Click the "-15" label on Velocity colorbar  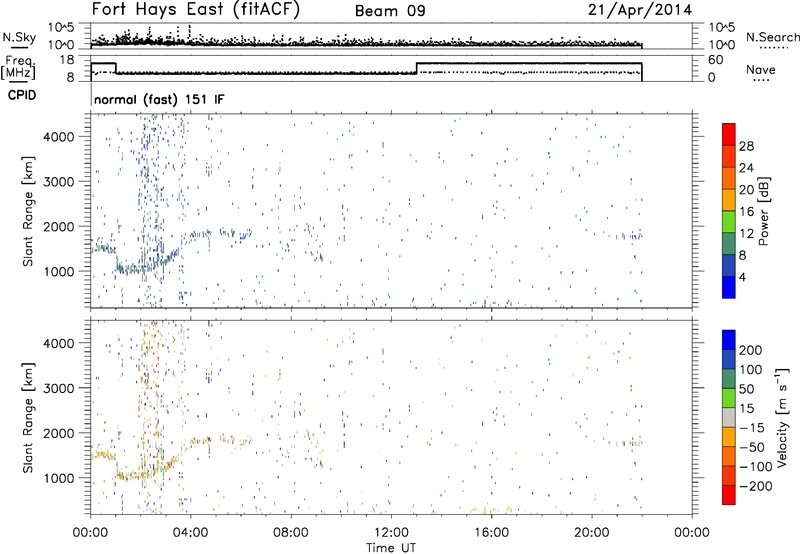(752, 428)
